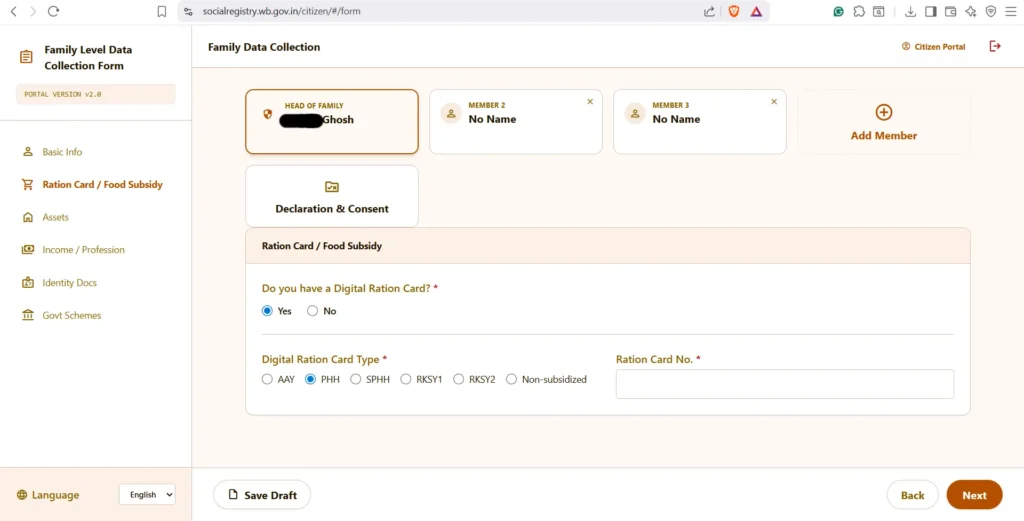1024x521 pixels.
Task: Open Assets section in sidebar
Action: click(x=56, y=217)
